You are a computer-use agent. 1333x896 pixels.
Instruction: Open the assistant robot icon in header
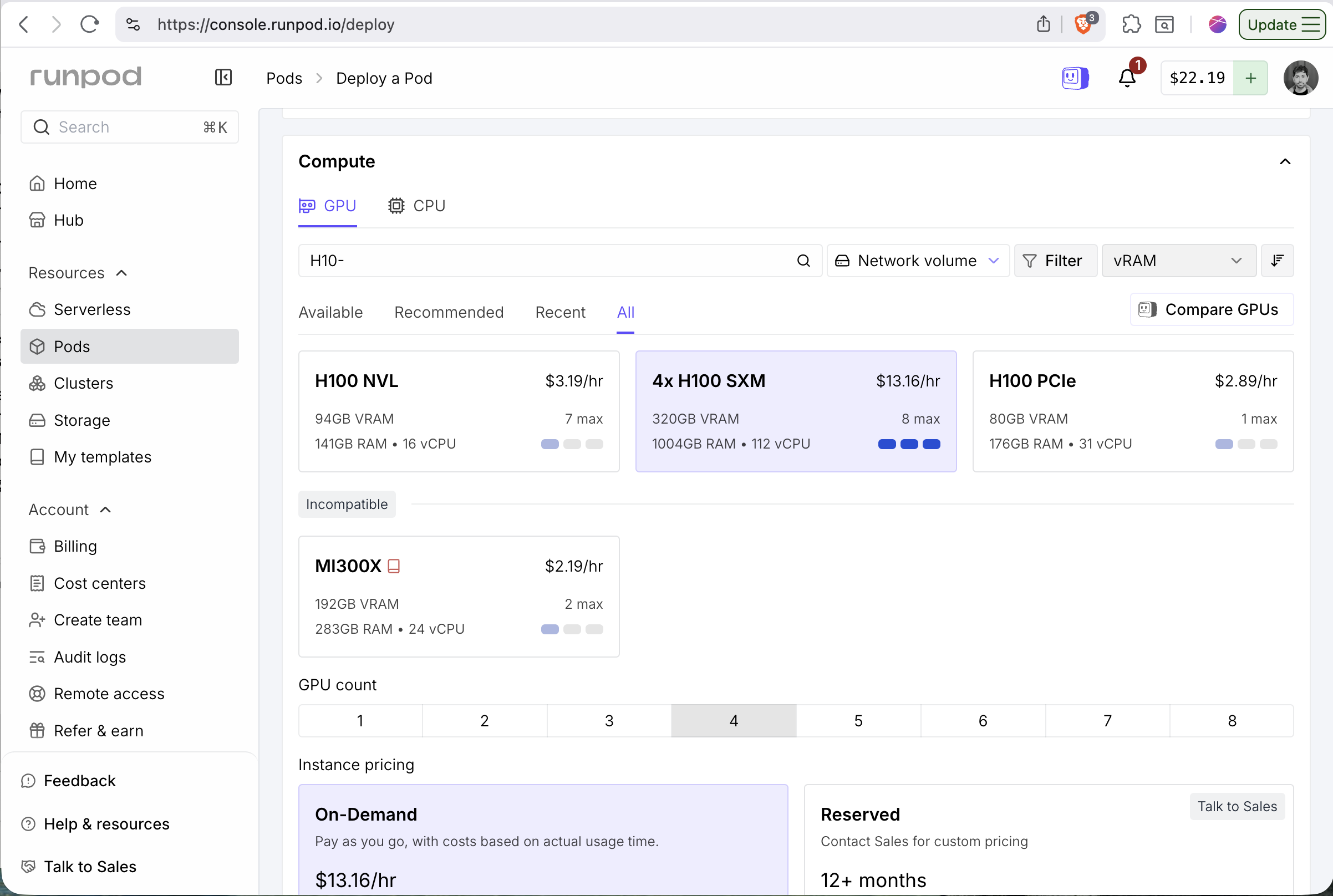(x=1075, y=77)
